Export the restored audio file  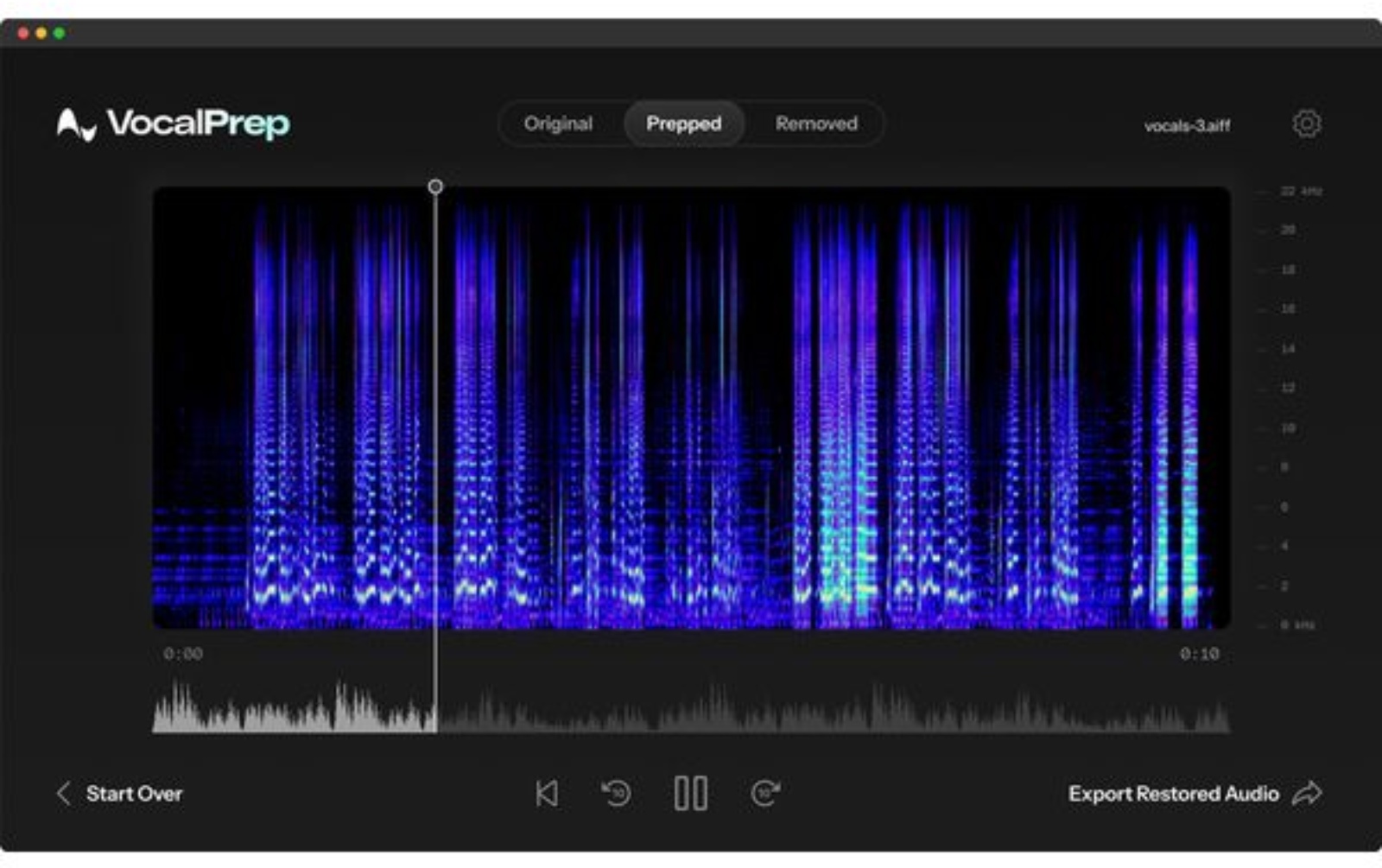[x=1175, y=793]
